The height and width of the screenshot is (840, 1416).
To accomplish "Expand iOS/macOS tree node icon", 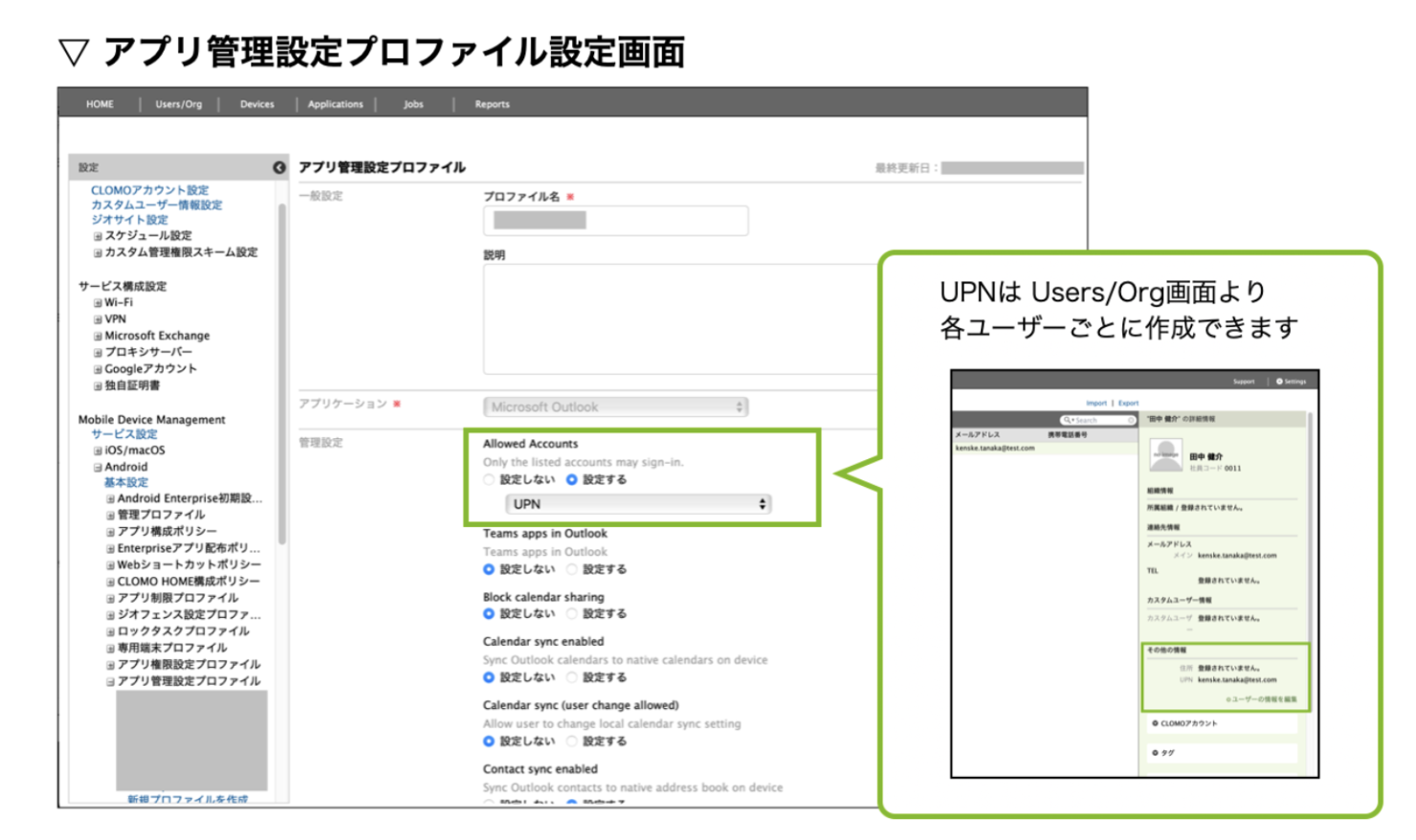I will tap(98, 451).
